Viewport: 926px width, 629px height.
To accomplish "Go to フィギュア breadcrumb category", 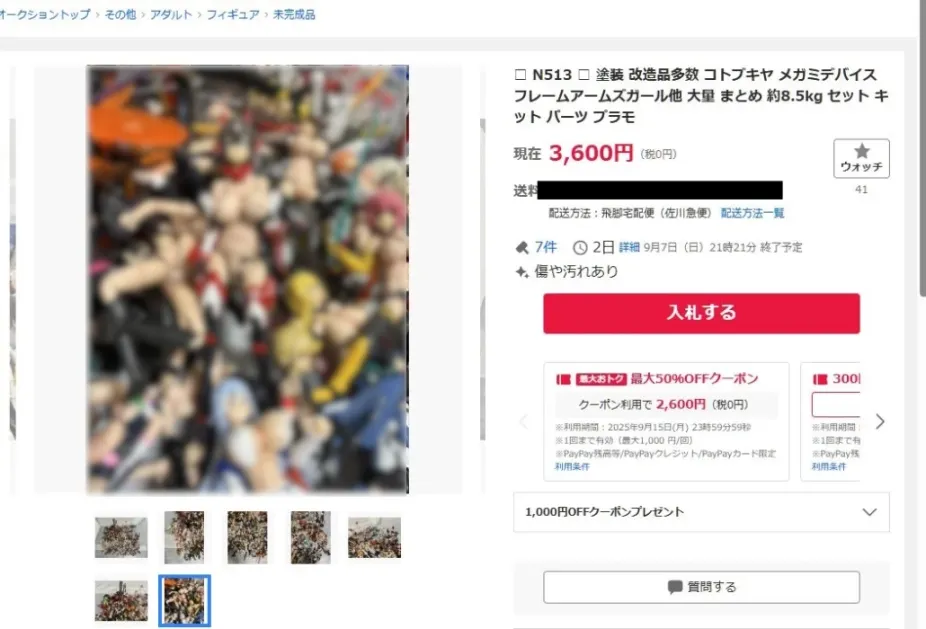I will [233, 14].
